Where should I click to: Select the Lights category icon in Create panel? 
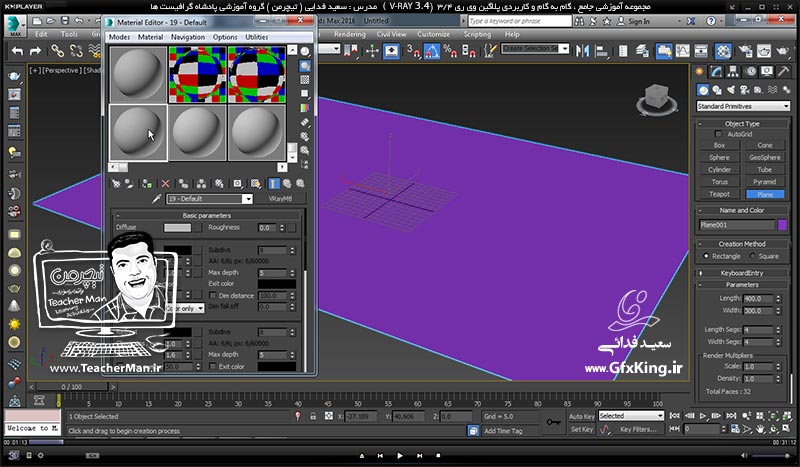731,90
